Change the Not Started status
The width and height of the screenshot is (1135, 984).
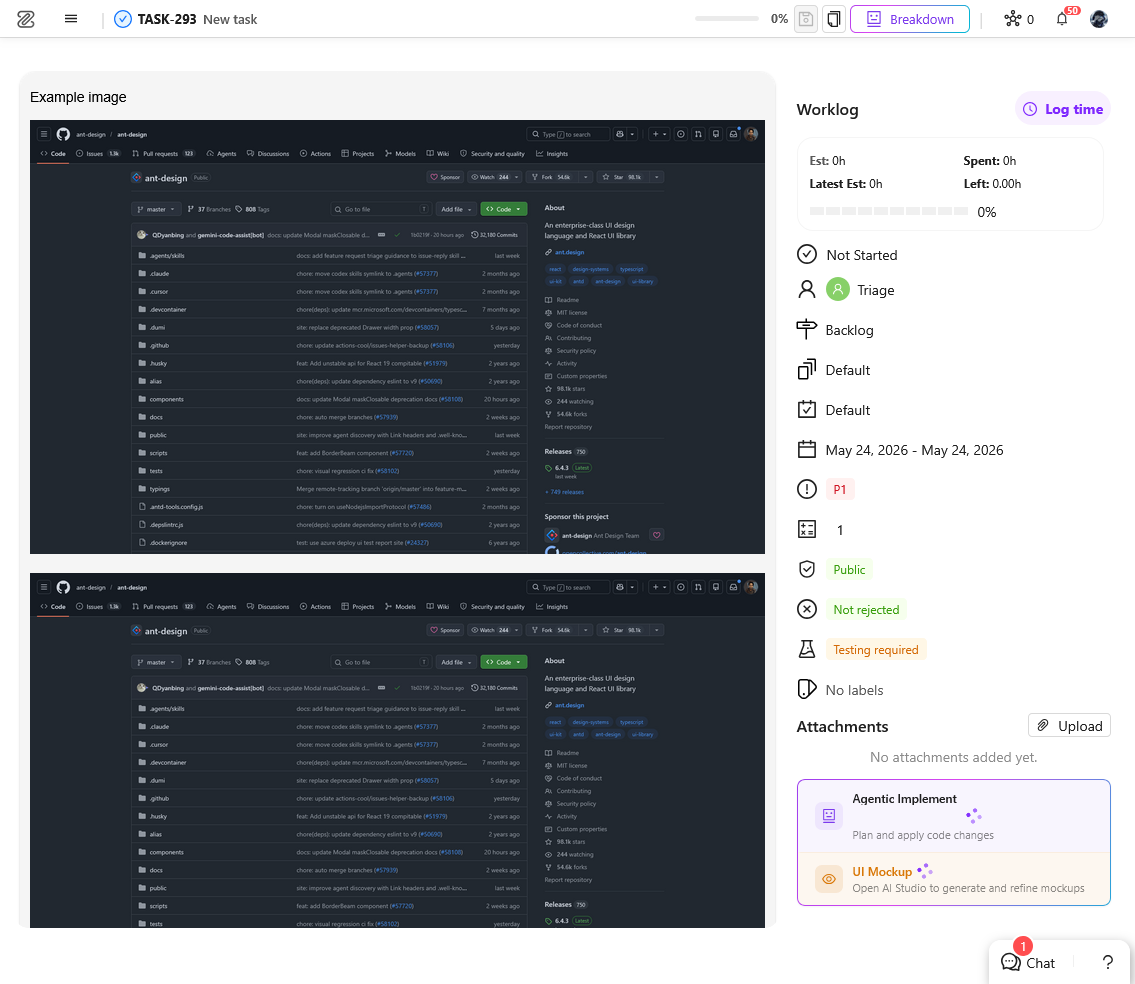(x=861, y=255)
